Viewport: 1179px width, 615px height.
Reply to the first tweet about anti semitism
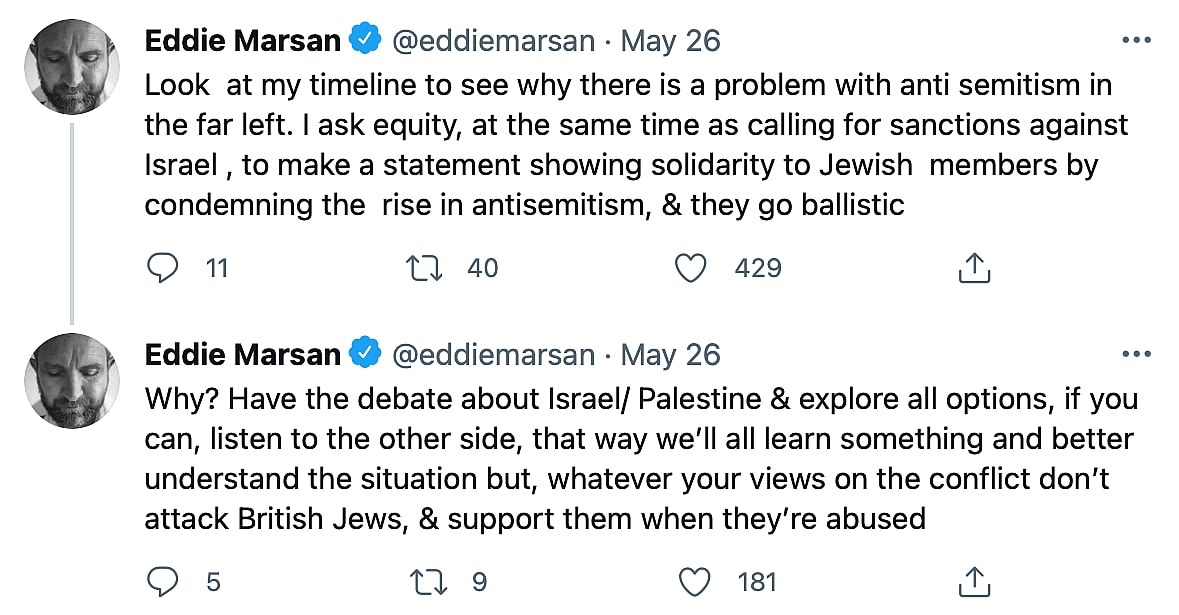pyautogui.click(x=163, y=268)
